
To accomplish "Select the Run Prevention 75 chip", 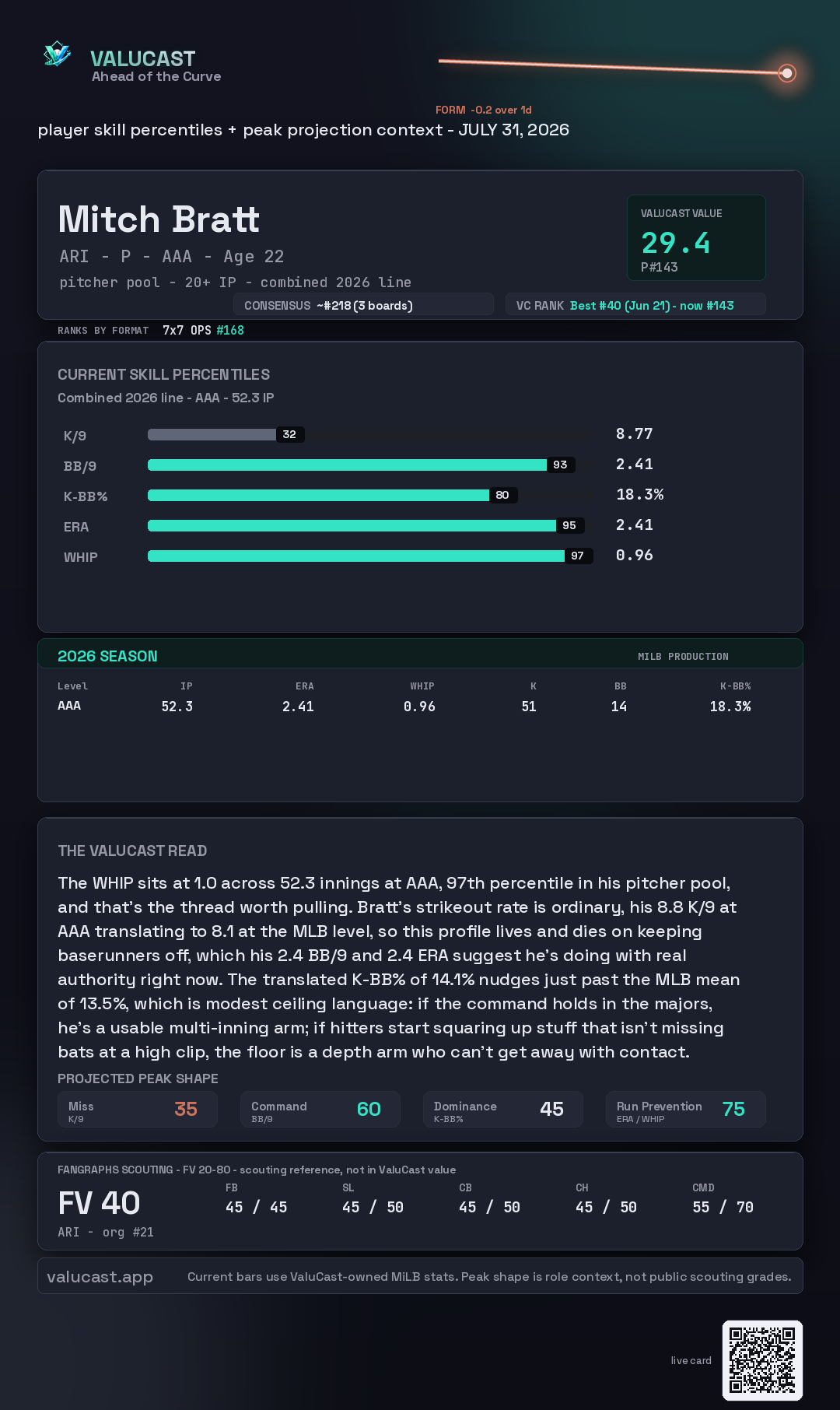I will [686, 1109].
